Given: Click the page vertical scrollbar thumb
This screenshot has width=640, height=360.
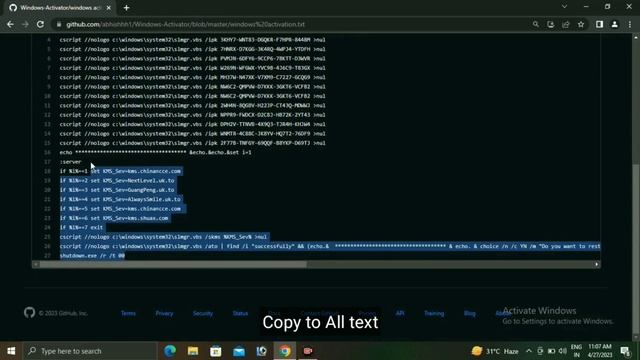Looking at the screenshot, I should (636, 249).
